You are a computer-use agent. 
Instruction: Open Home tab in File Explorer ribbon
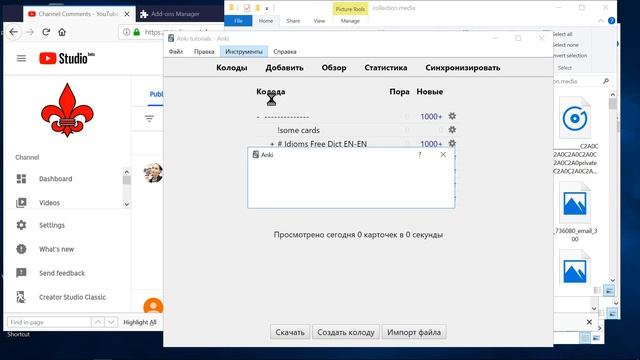(x=266, y=21)
